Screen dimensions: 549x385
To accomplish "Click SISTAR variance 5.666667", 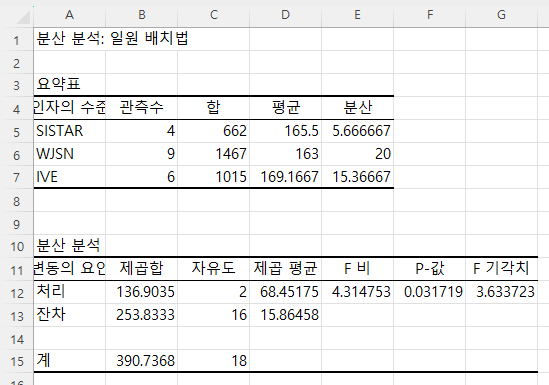I will (357, 131).
